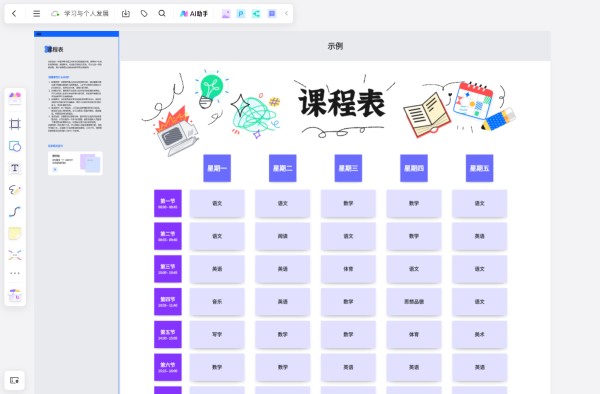Viewport: 600px width, 394px height.
Task: Select the Frame tool
Action: (x=15, y=124)
